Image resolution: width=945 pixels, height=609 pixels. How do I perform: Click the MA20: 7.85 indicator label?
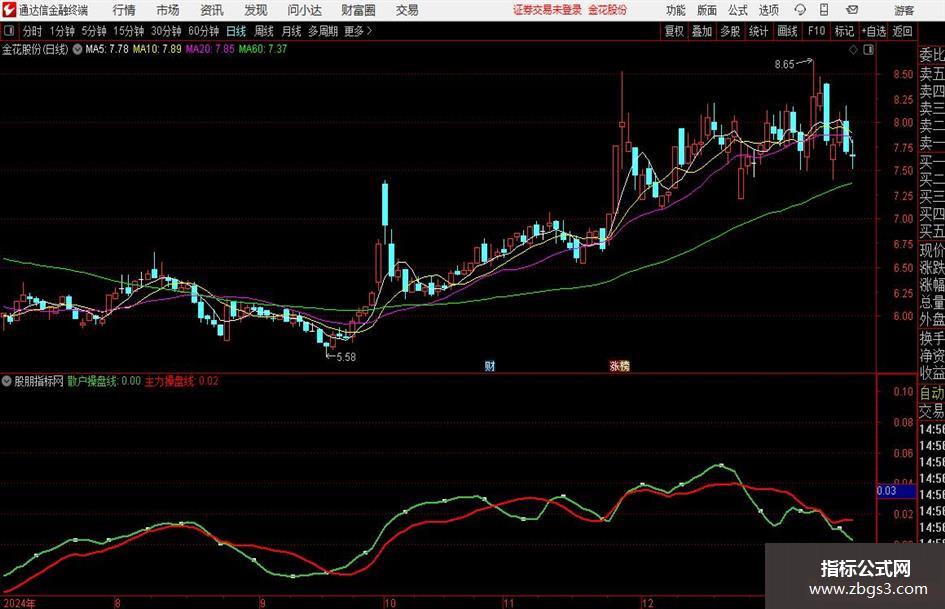click(210, 49)
